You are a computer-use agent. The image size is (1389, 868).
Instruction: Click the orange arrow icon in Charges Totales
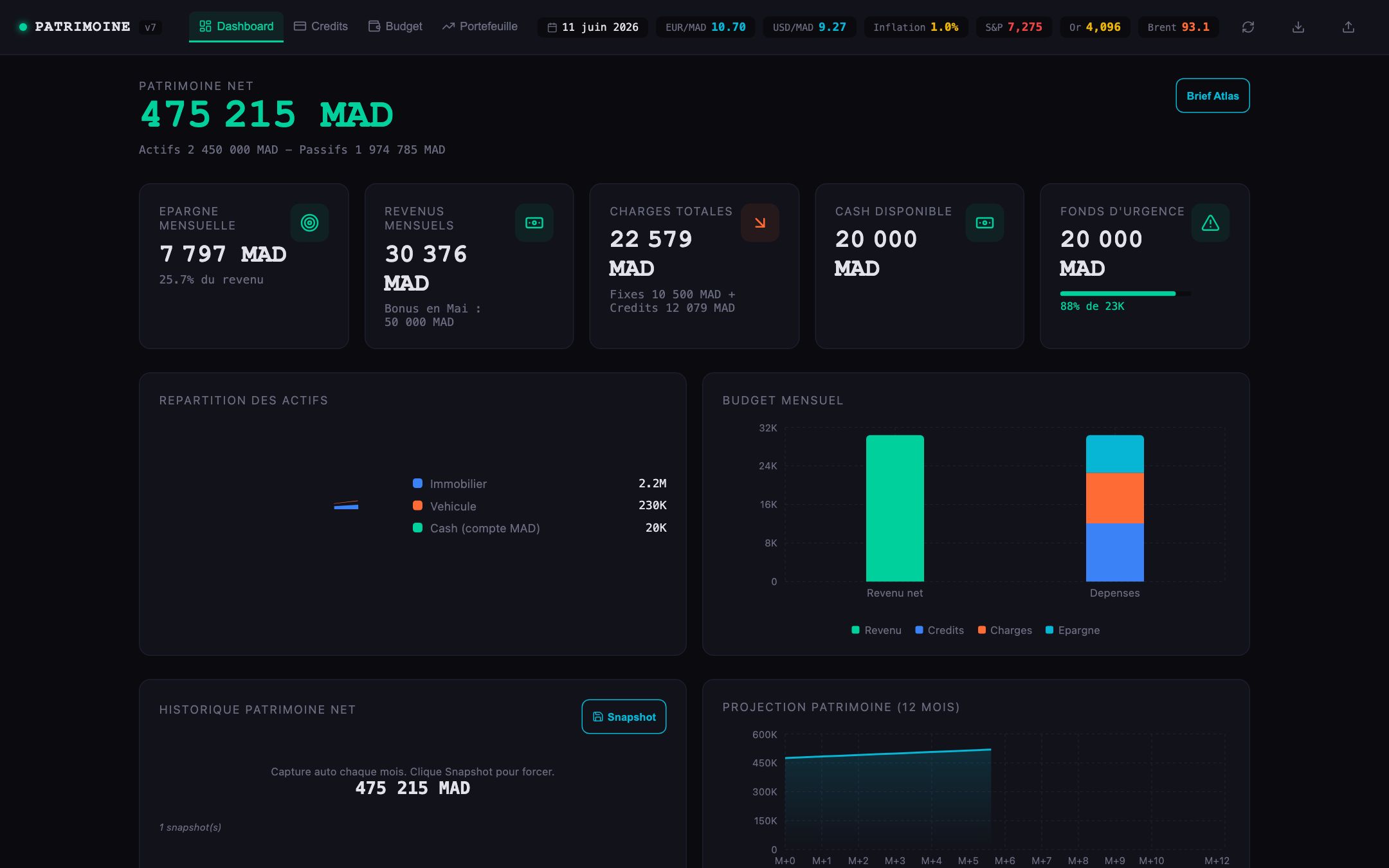point(759,222)
